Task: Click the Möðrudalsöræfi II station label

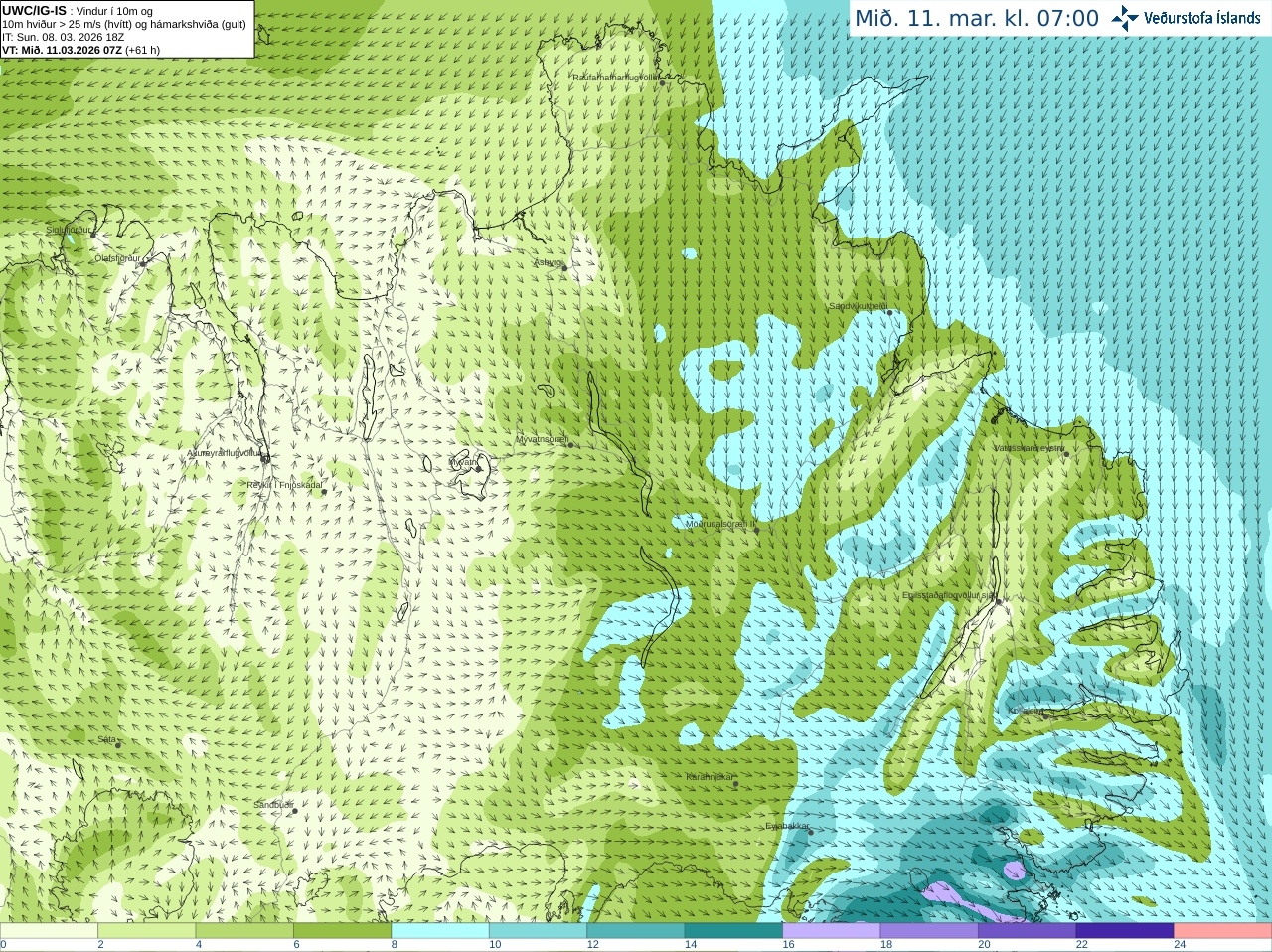Action: coord(719,524)
